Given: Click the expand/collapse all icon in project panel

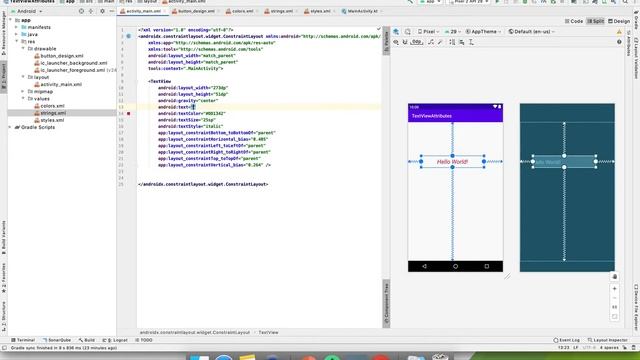Looking at the screenshot, I should pyautogui.click(x=91, y=11).
